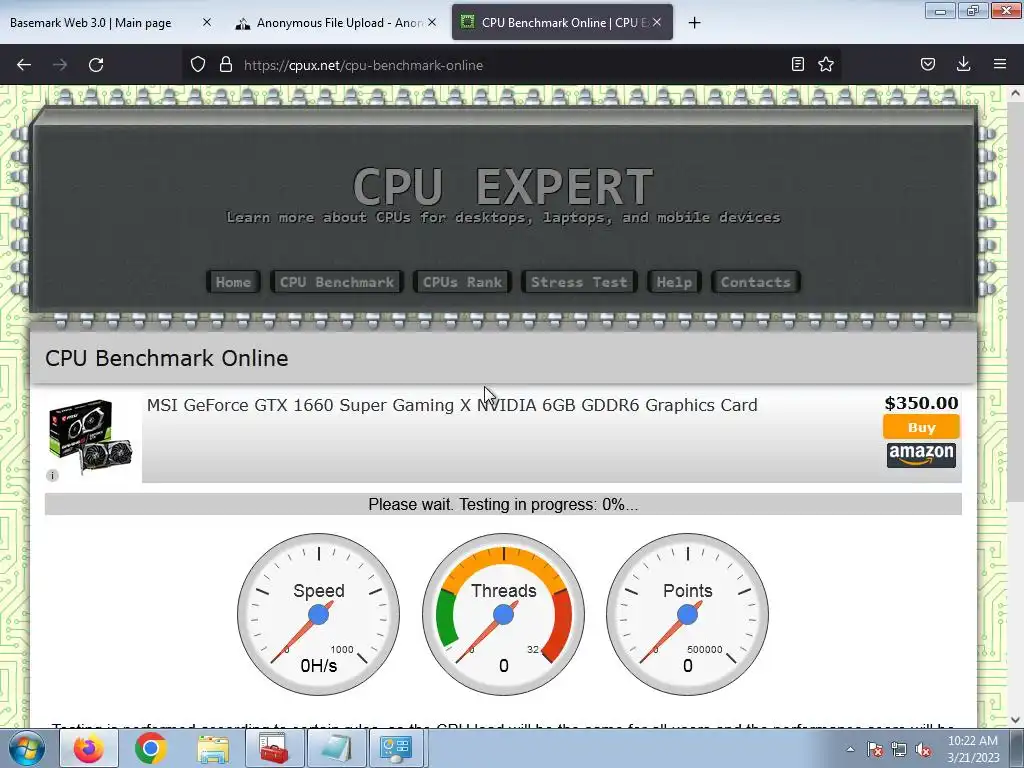Go to CPUs Rank page
The height and width of the screenshot is (768, 1024).
click(462, 282)
